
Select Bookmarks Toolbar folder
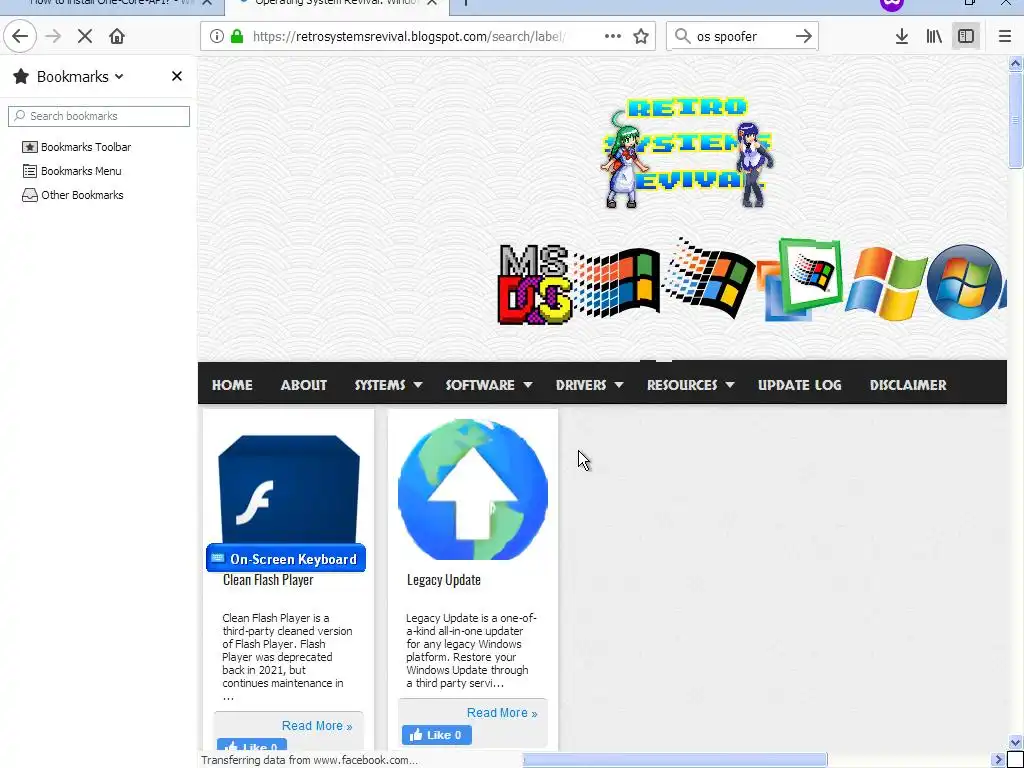click(x=76, y=147)
